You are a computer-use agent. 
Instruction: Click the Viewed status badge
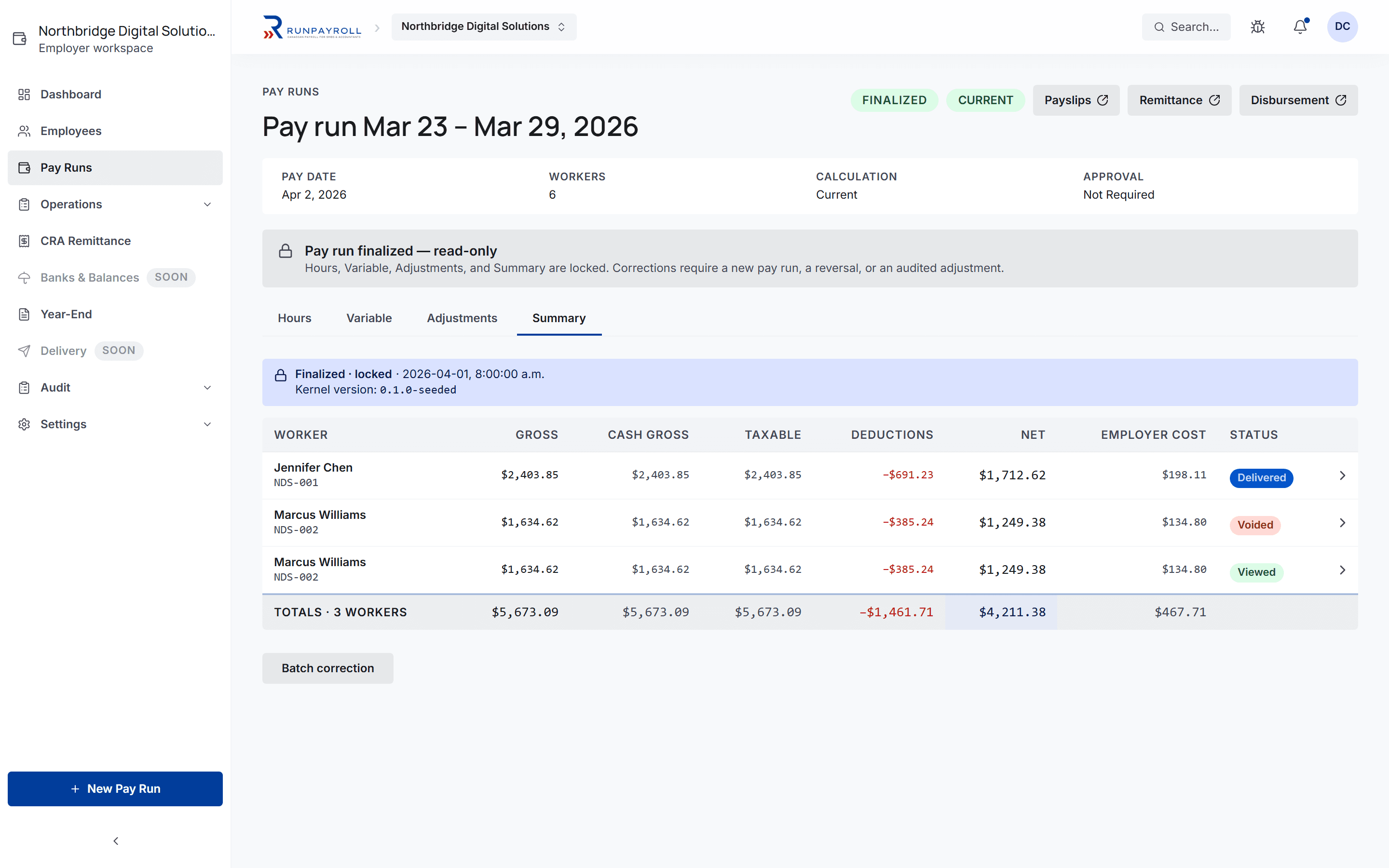1256,572
